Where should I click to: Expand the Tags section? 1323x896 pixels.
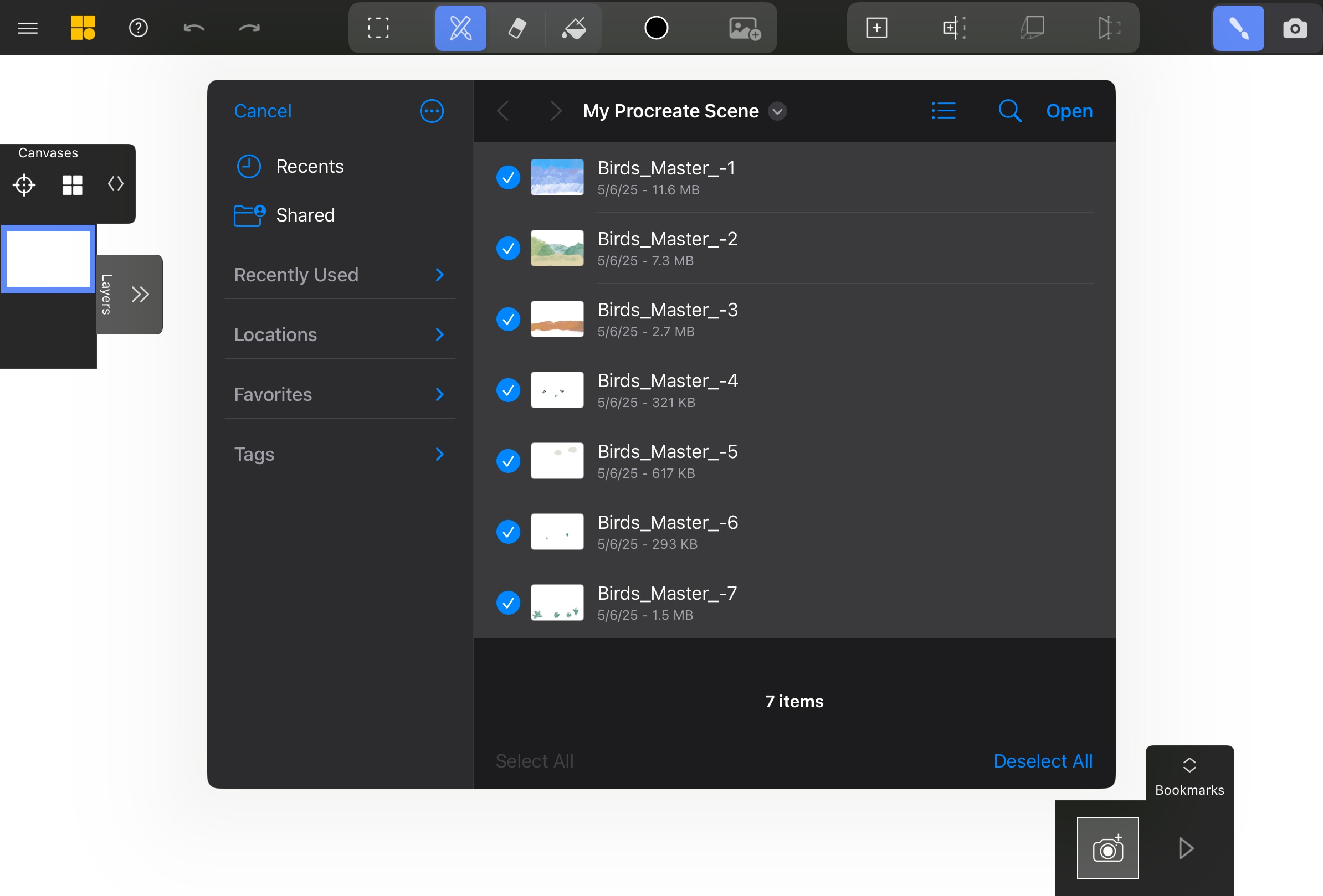[340, 454]
